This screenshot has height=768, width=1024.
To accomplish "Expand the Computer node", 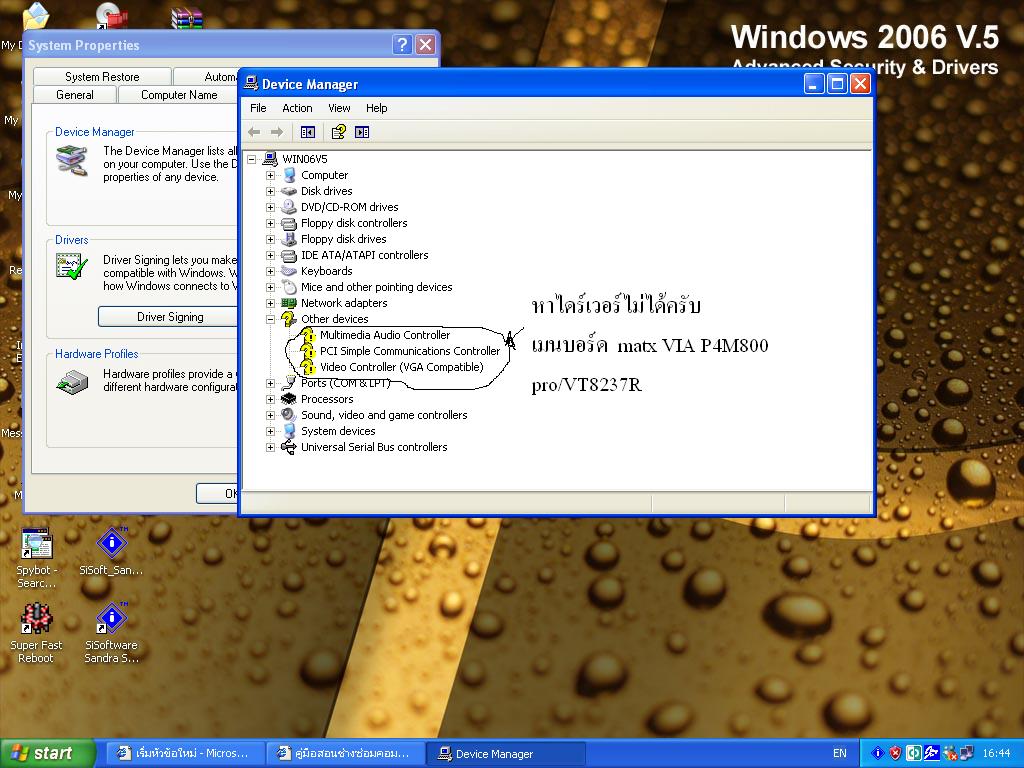I will 270,175.
